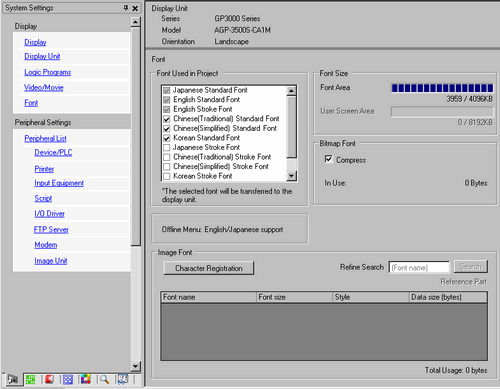
Task: Open the Font settings link
Action: tap(31, 103)
